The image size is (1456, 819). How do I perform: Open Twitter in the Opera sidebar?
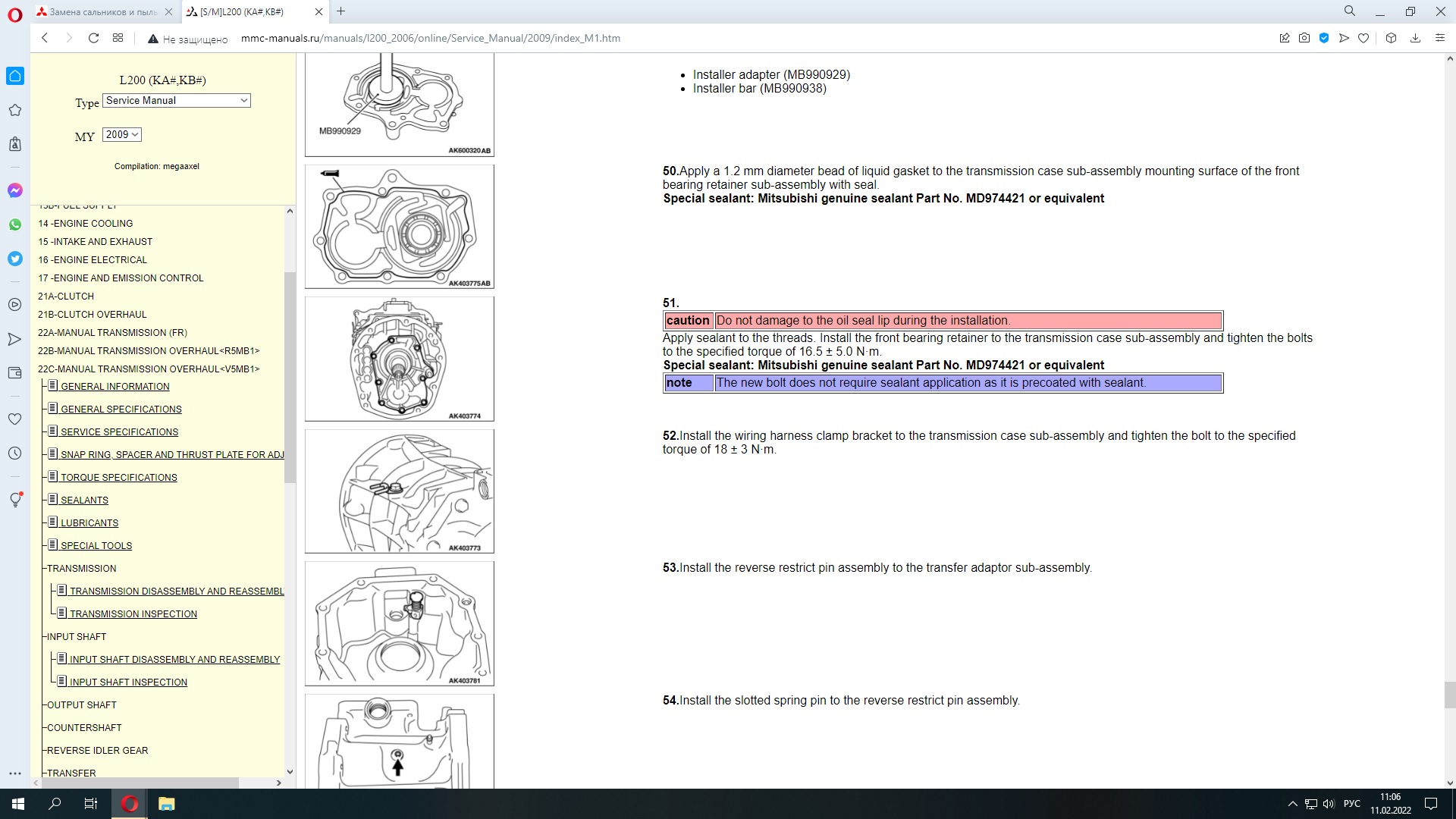coord(15,259)
